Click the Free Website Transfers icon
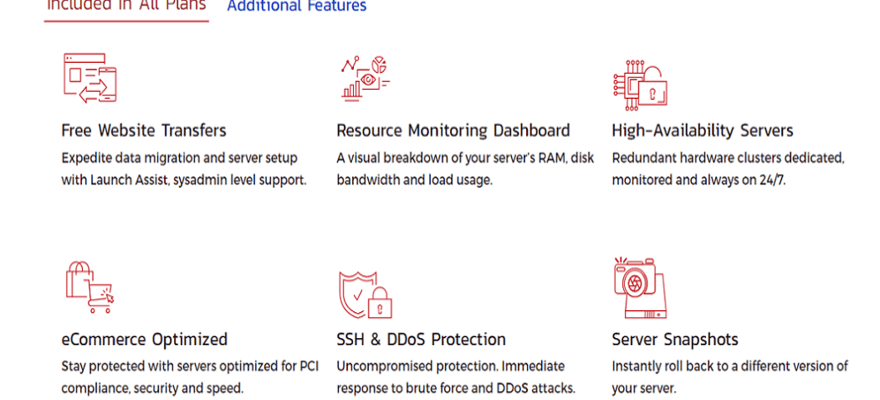Viewport: 880px width, 400px height. tap(90, 78)
